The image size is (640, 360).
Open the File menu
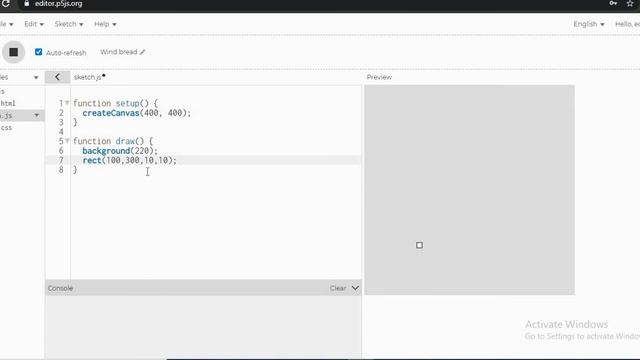(x=7, y=24)
